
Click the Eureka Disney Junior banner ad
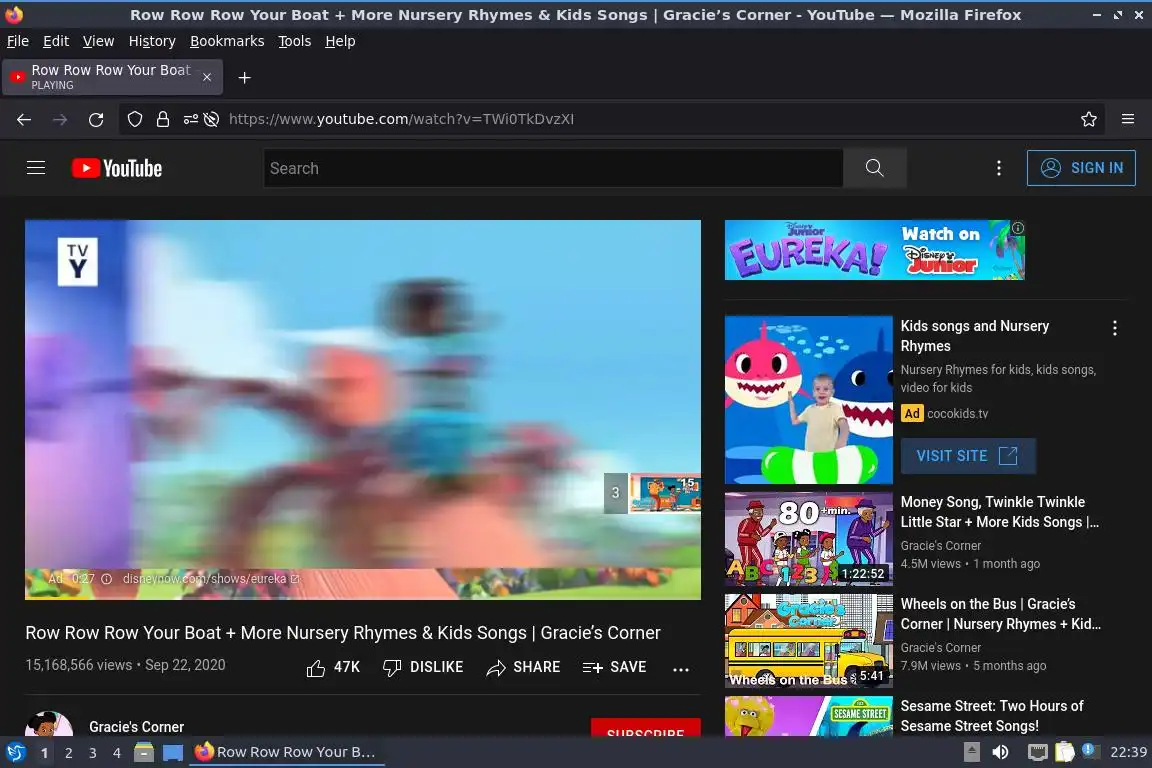tap(874, 250)
